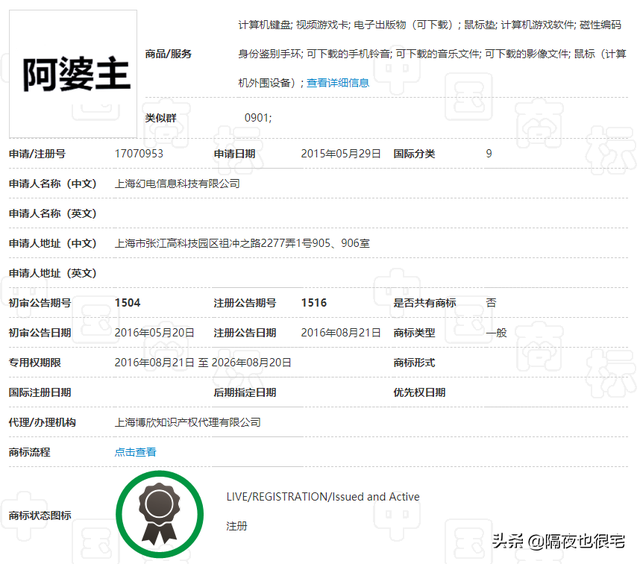The height and width of the screenshot is (564, 640).
Task: Select registration announcement date 2016年08月21日 value
Action: (340, 333)
